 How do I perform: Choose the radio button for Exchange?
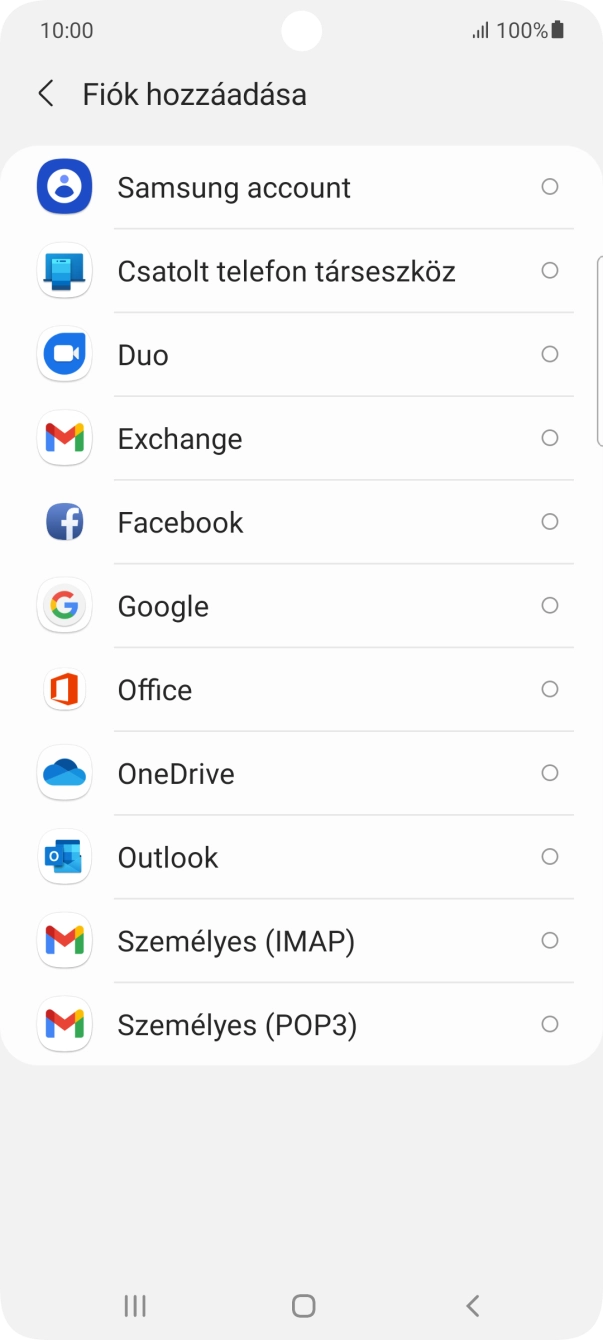550,438
